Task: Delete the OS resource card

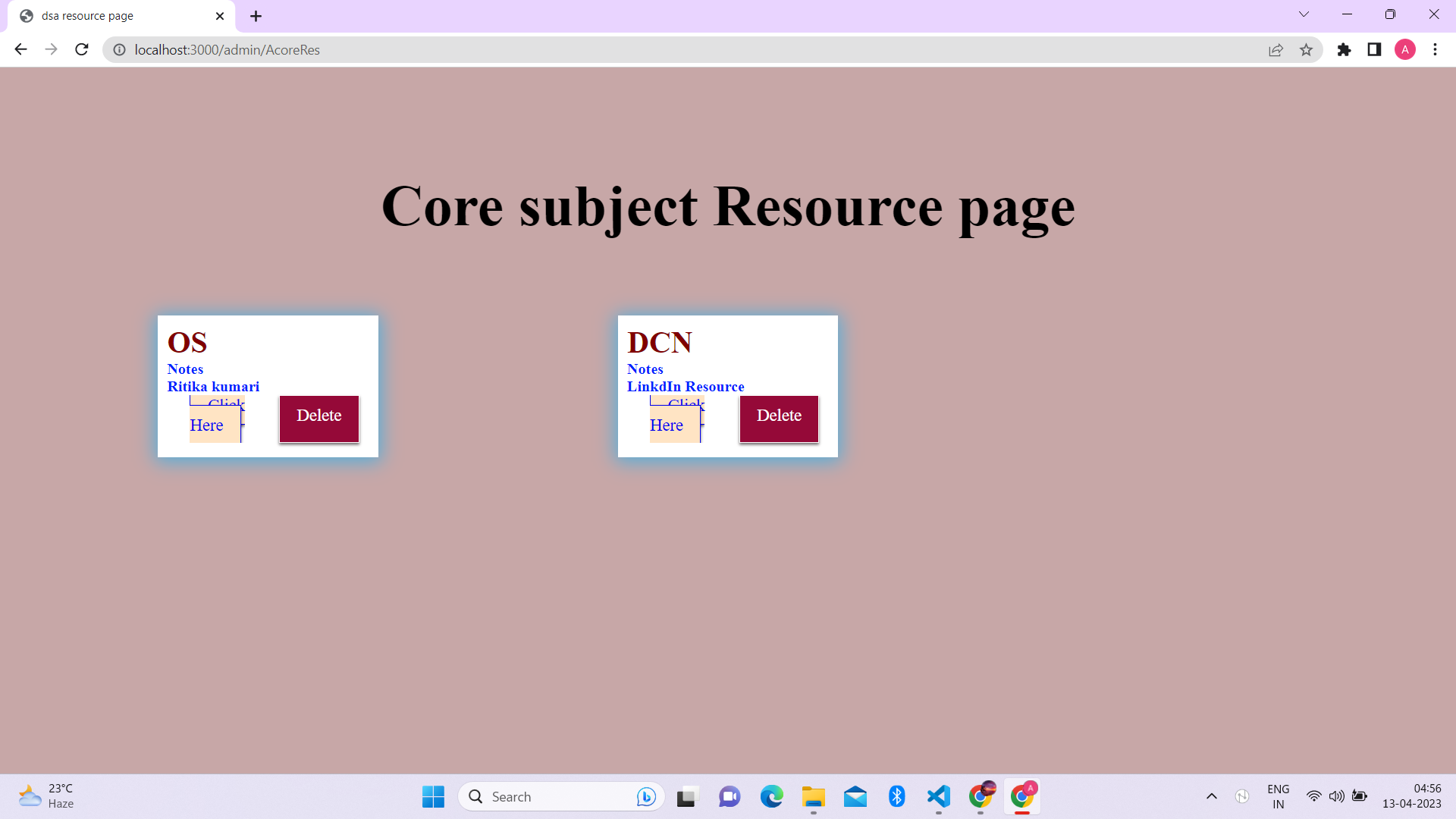Action: pyautogui.click(x=318, y=418)
